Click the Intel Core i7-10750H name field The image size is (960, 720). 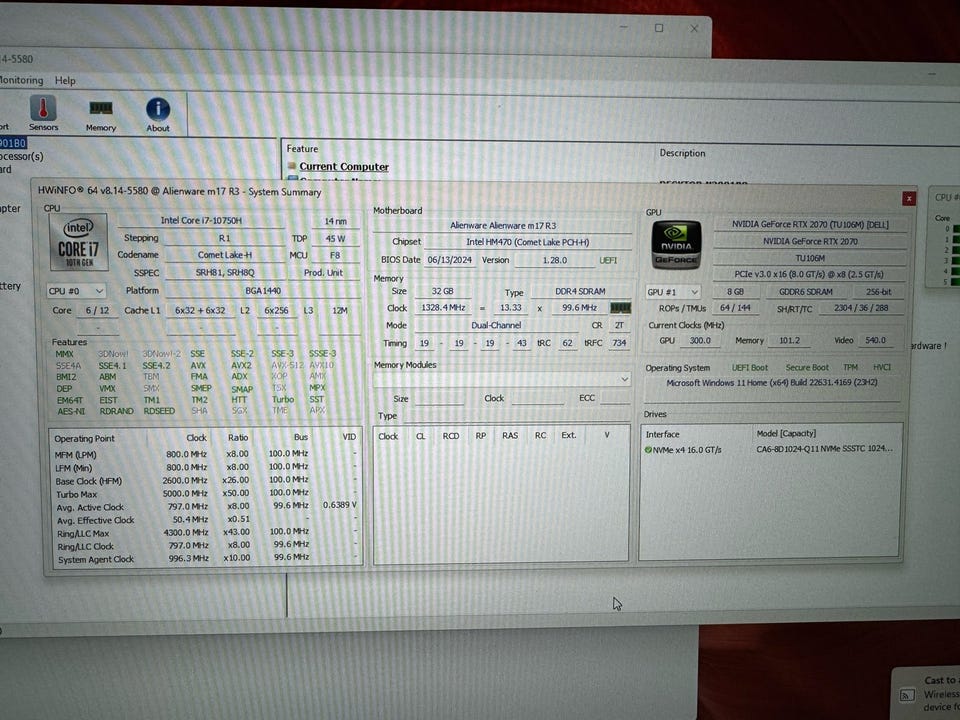click(201, 220)
